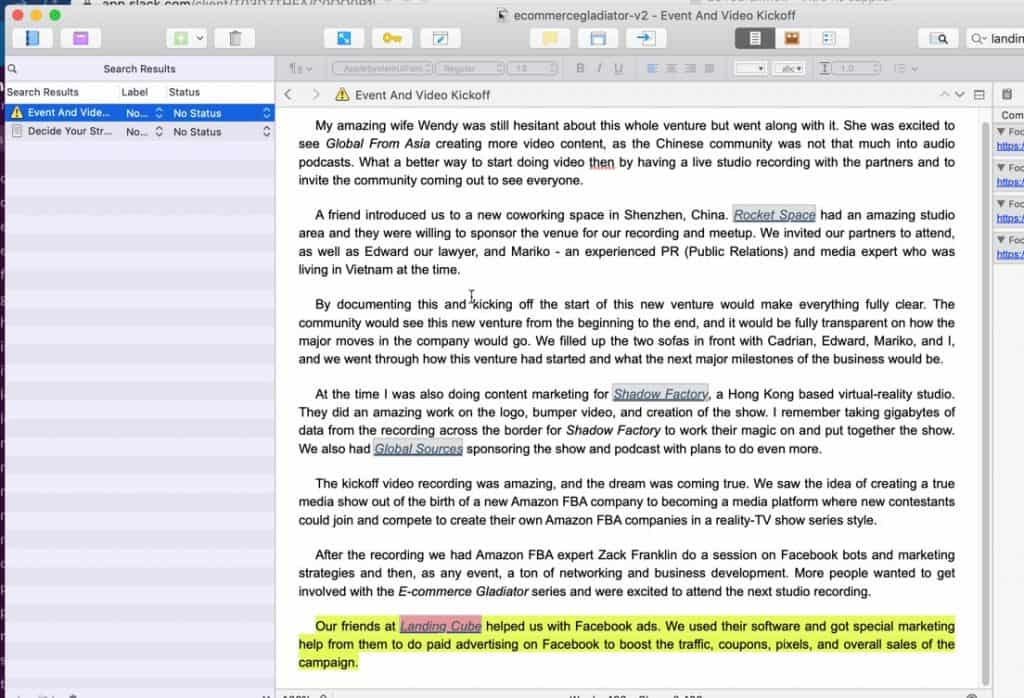The image size is (1024, 698).
Task: Go back in editor history
Action: click(x=288, y=95)
